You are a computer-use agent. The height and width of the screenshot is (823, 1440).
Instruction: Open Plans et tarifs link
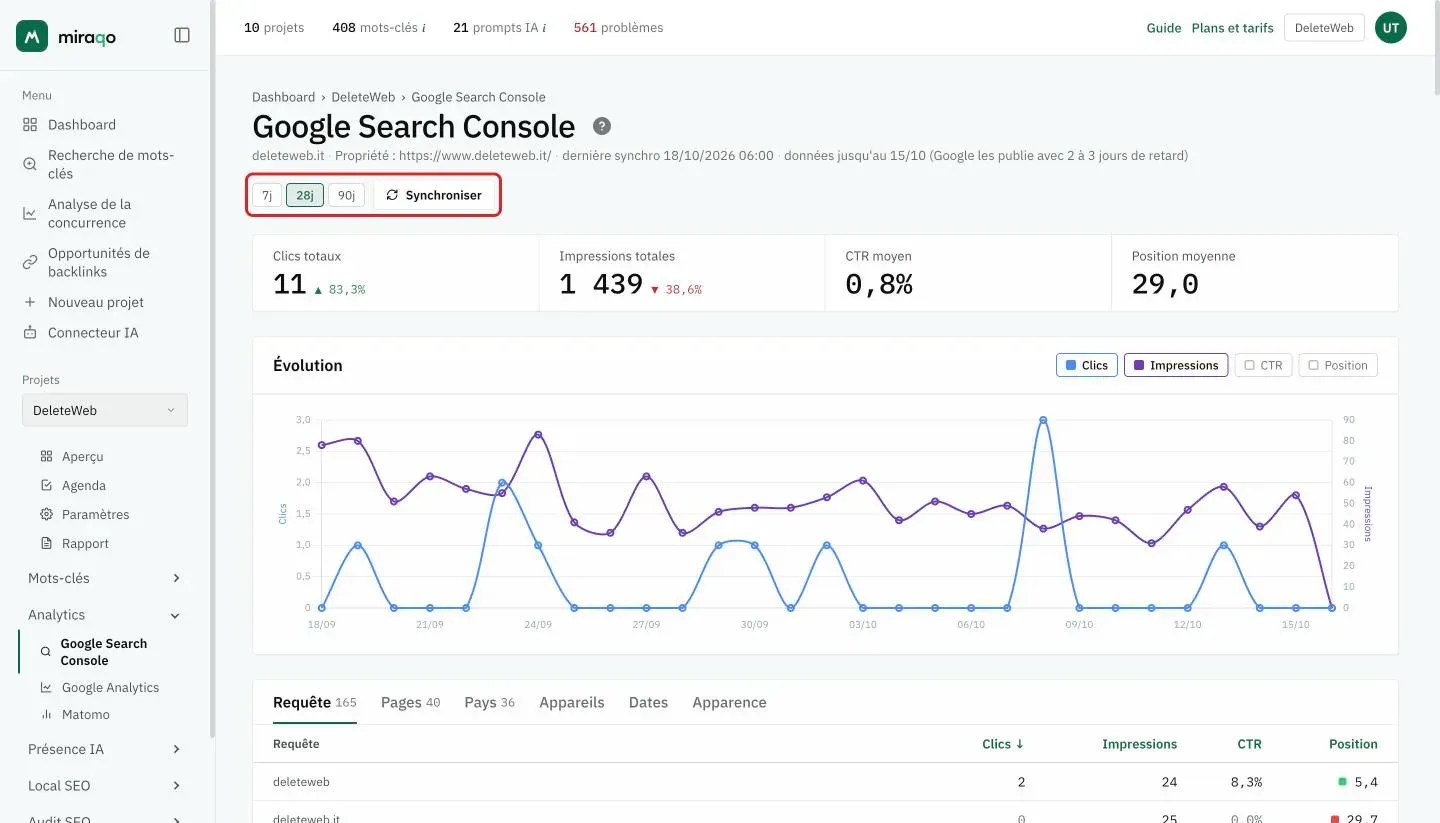1232,28
